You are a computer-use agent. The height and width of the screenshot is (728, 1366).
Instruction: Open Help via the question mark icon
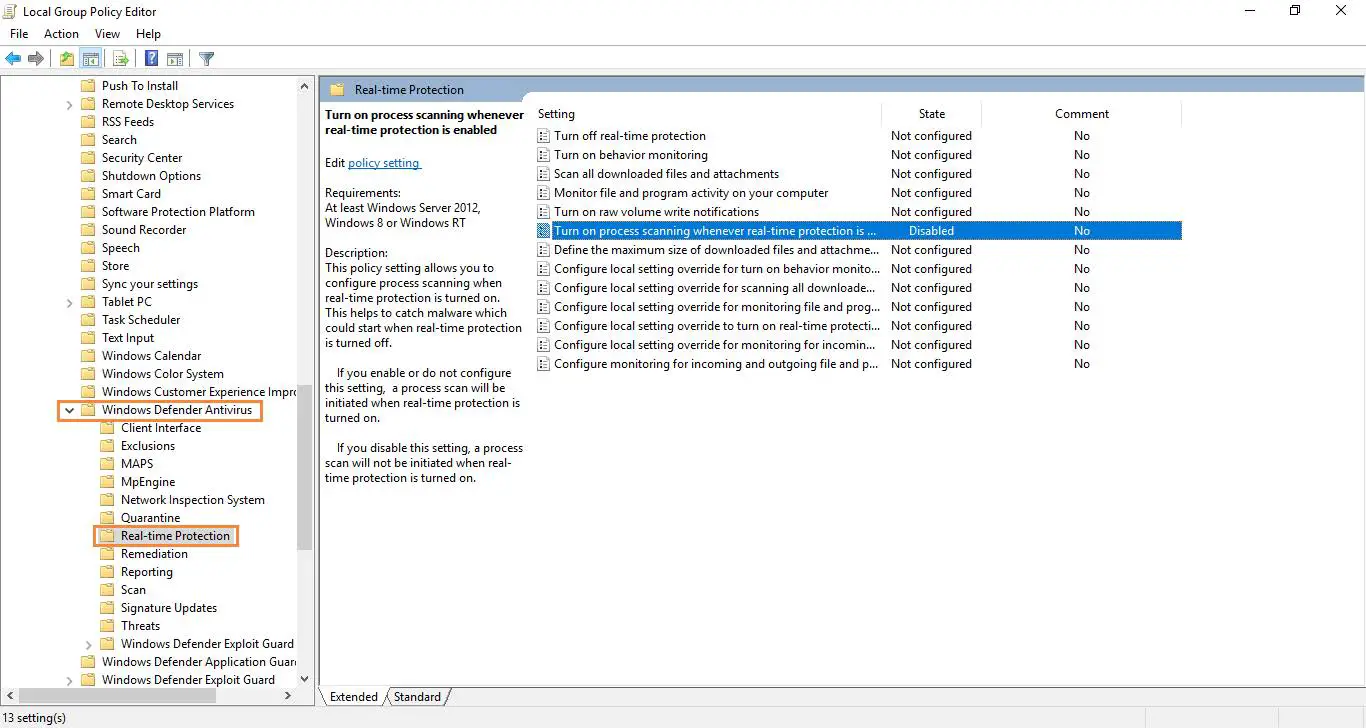[x=152, y=59]
